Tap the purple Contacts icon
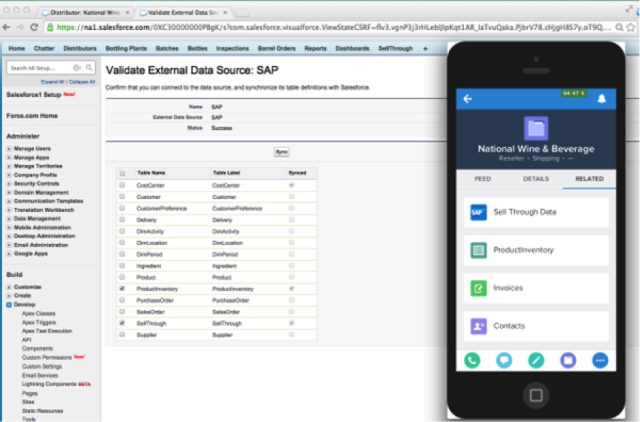 (477, 325)
